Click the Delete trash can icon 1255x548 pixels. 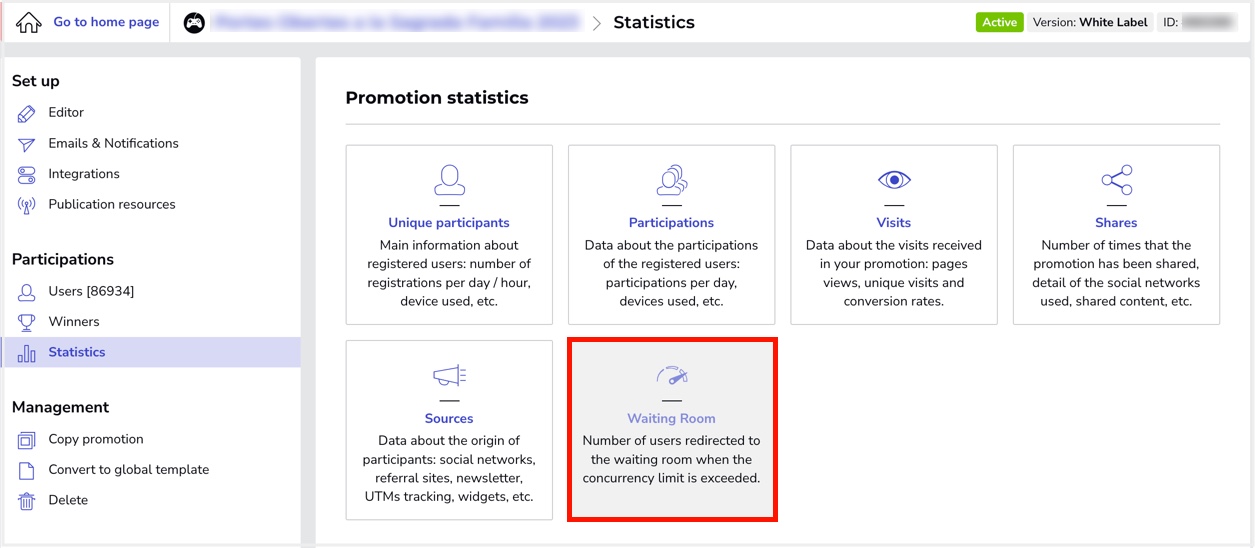coord(27,501)
